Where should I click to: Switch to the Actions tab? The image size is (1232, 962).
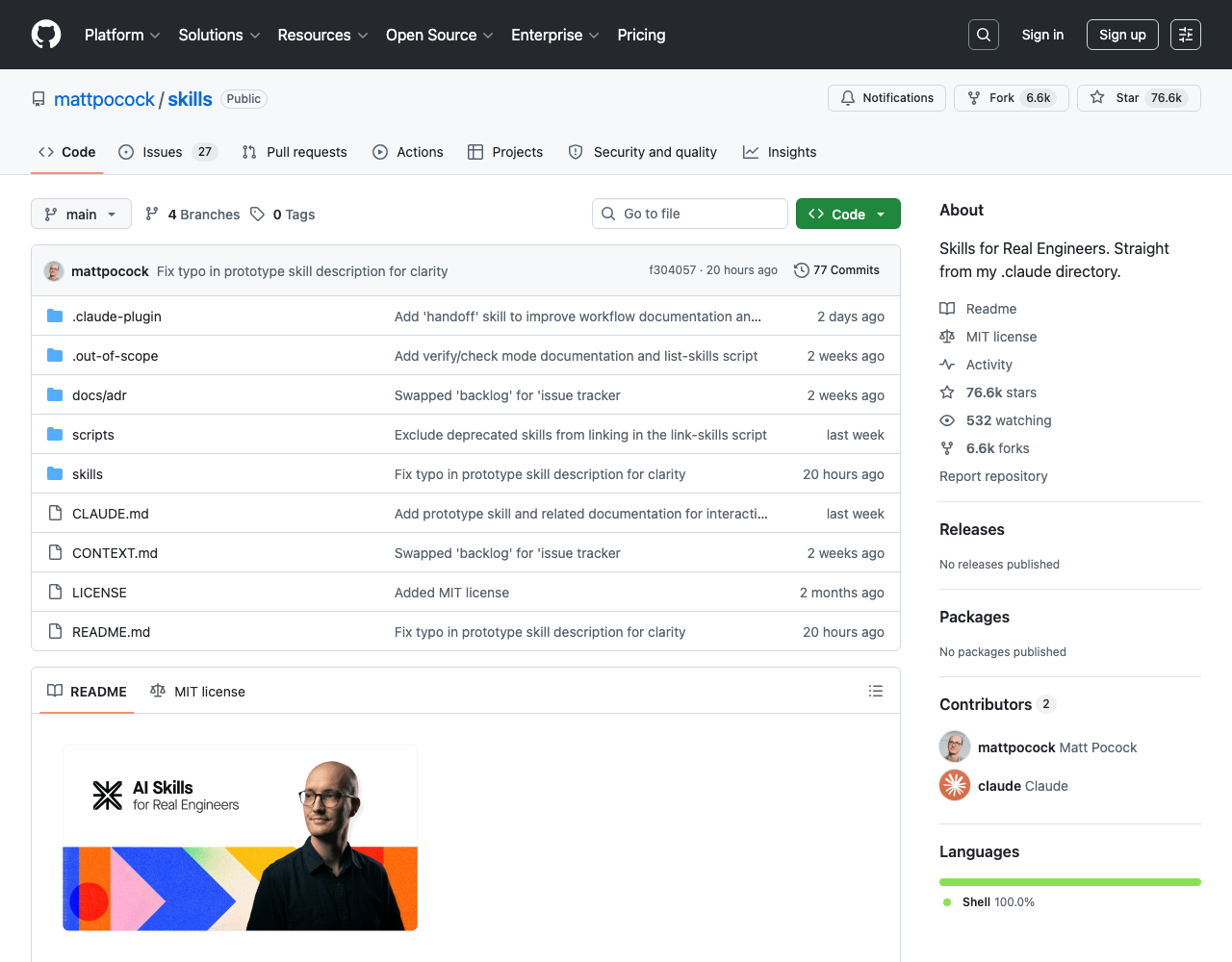pos(408,152)
